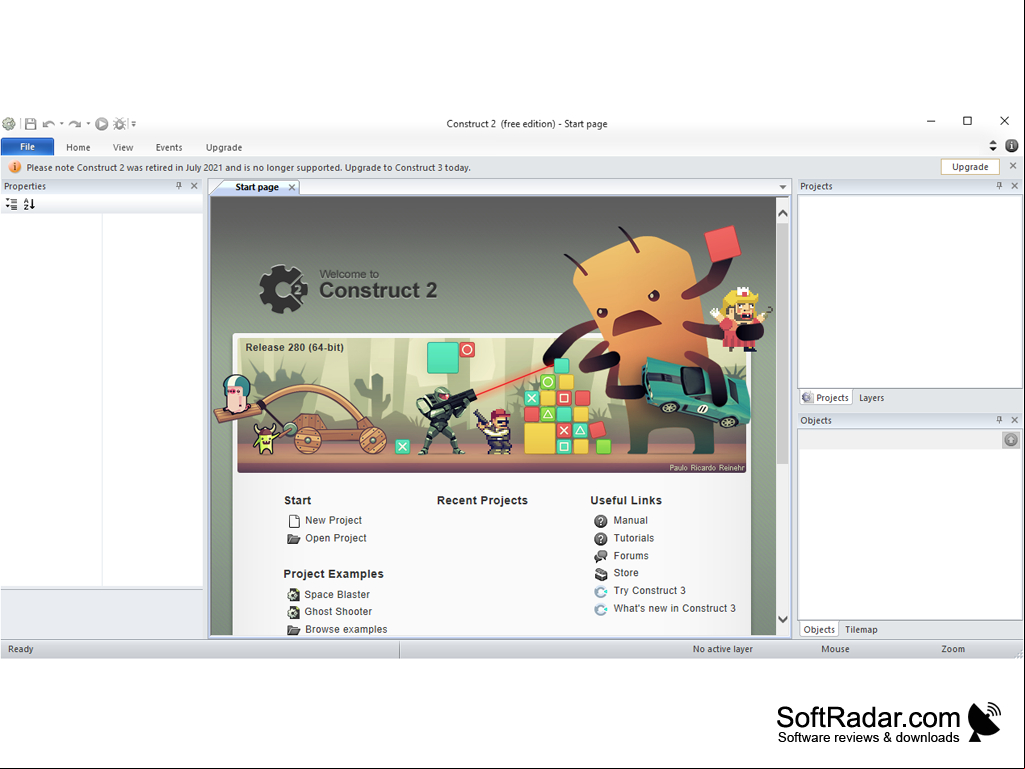The image size is (1025, 769).
Task: Redo the action in the quick toolbar
Action: (x=75, y=124)
